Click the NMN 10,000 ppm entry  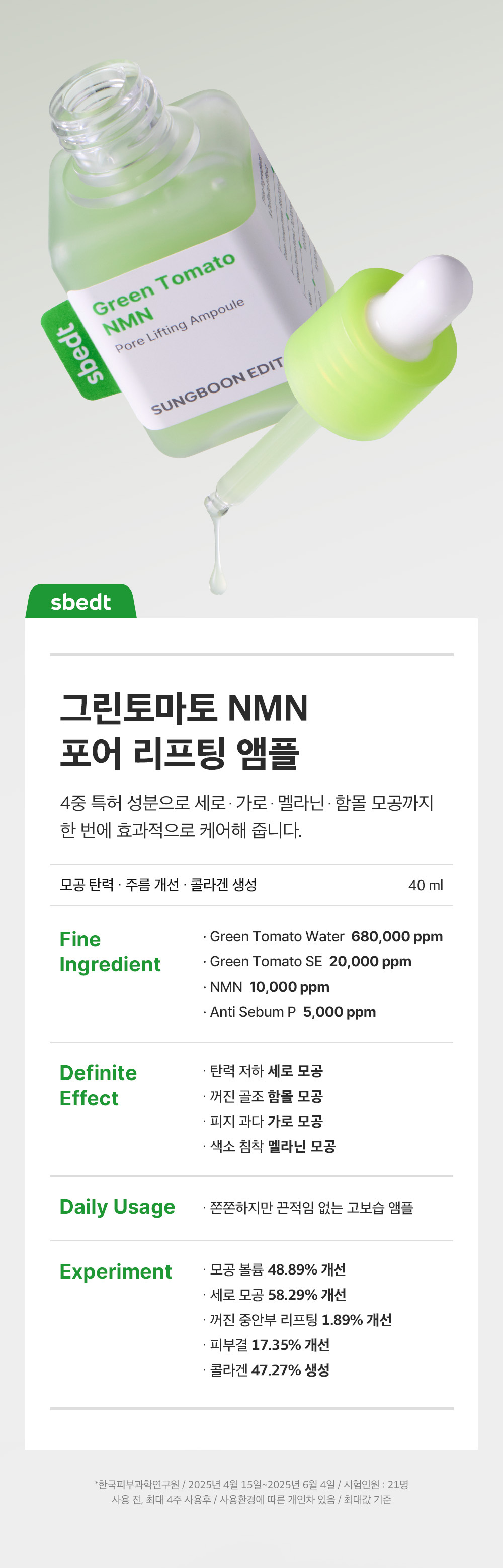[269, 986]
